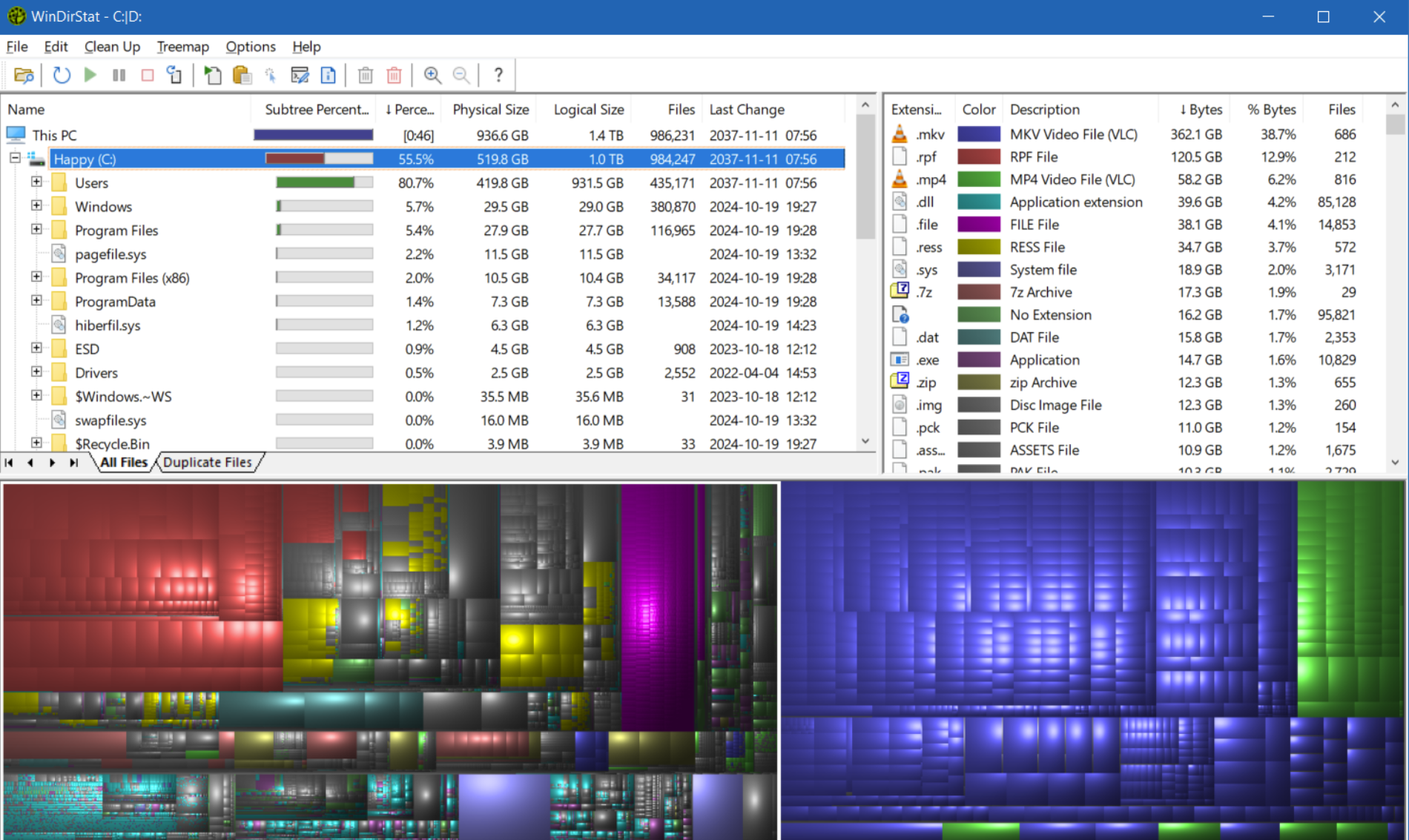
Task: Click the magenta FILE block in treemap
Action: [x=657, y=608]
